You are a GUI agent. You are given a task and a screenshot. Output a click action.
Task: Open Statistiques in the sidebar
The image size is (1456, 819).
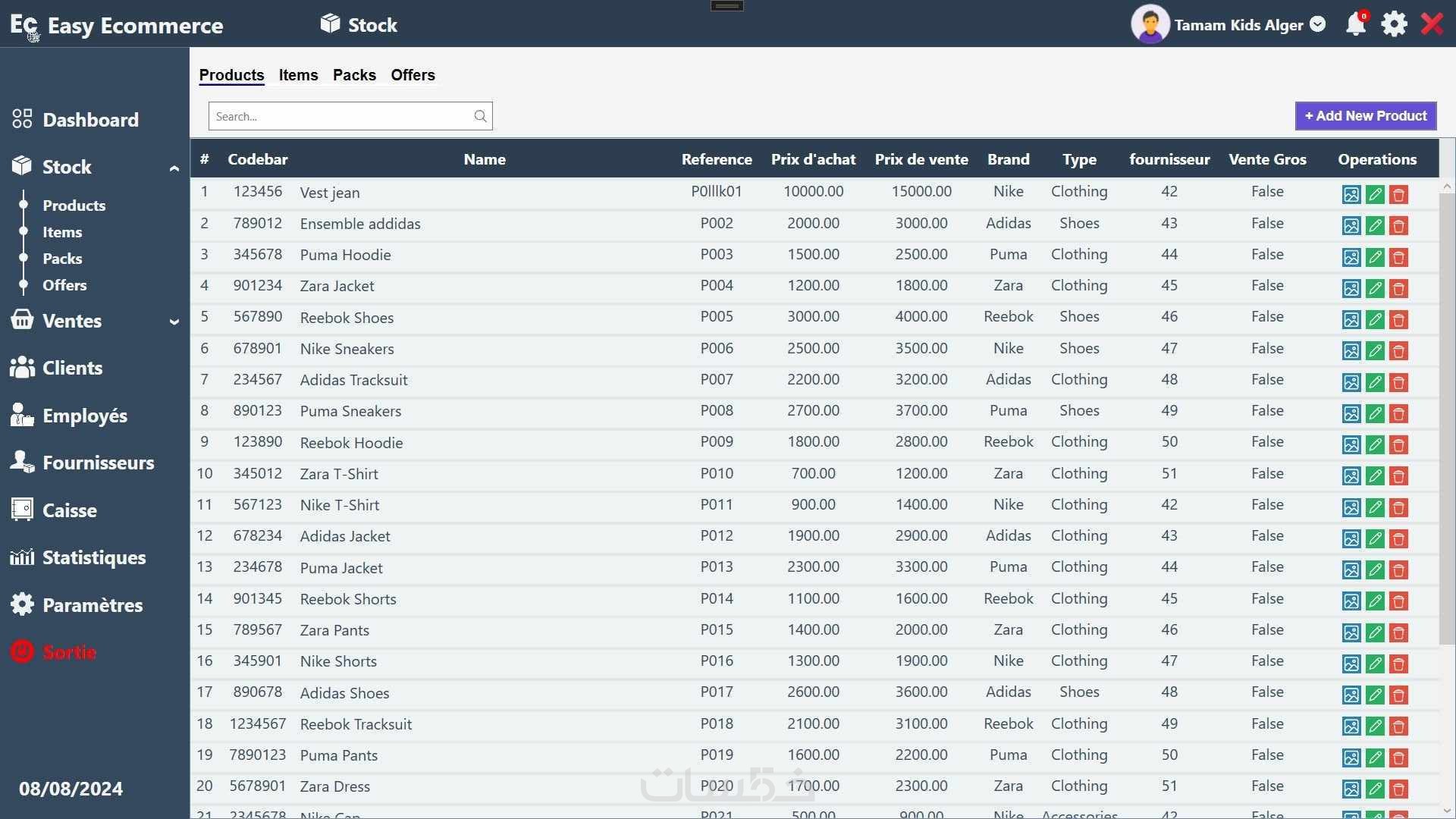tap(93, 557)
